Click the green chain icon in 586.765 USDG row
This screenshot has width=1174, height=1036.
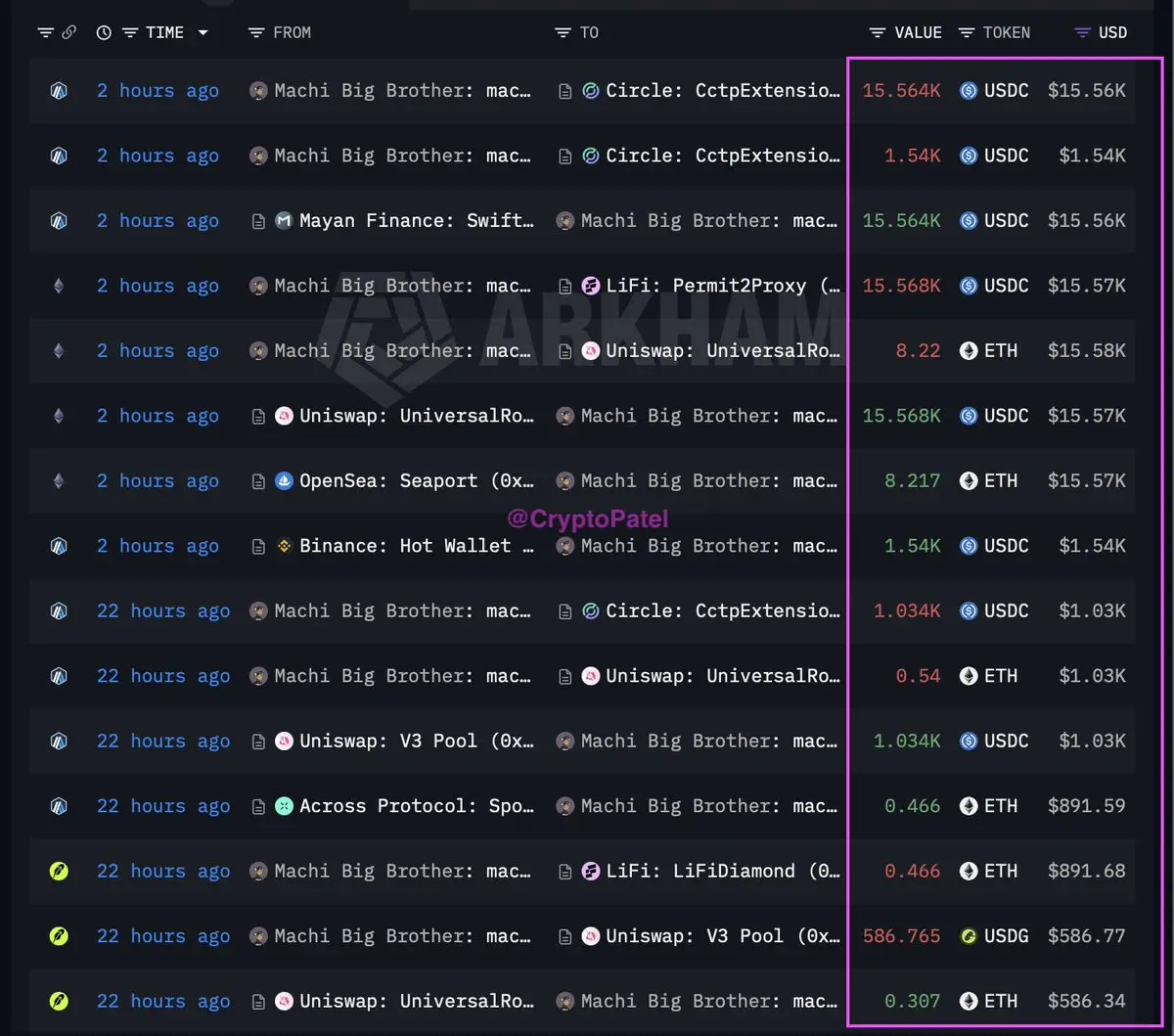pyautogui.click(x=59, y=936)
